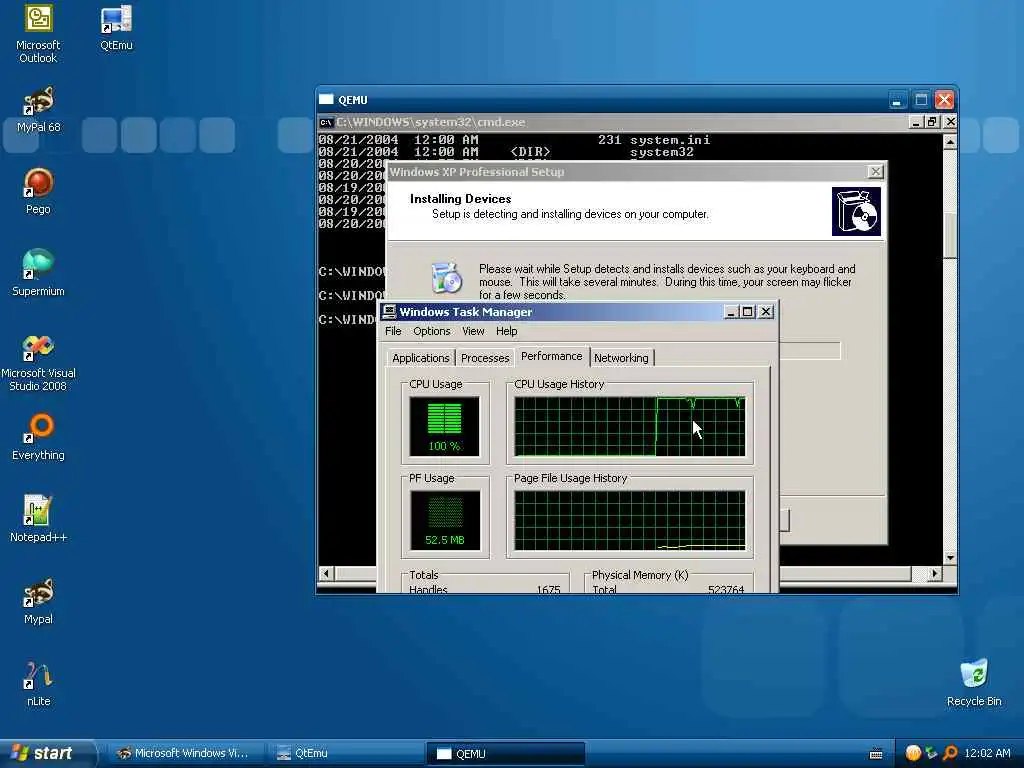Minimize the QEMU window
The image size is (1024, 768).
point(897,100)
